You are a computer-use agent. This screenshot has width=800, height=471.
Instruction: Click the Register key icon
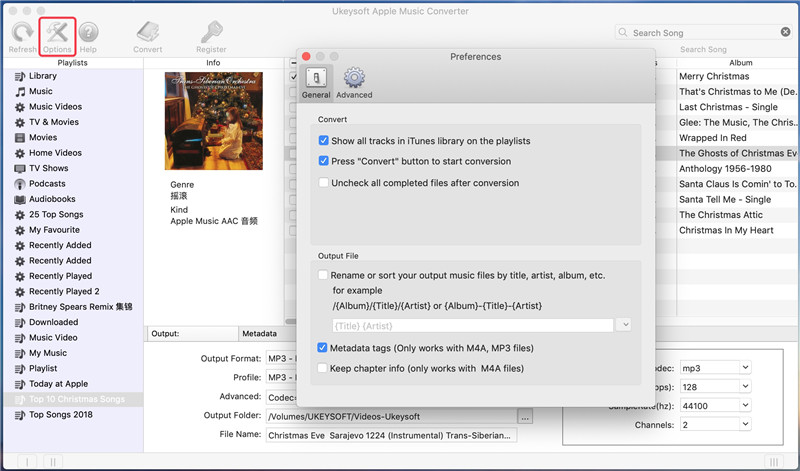tap(211, 32)
